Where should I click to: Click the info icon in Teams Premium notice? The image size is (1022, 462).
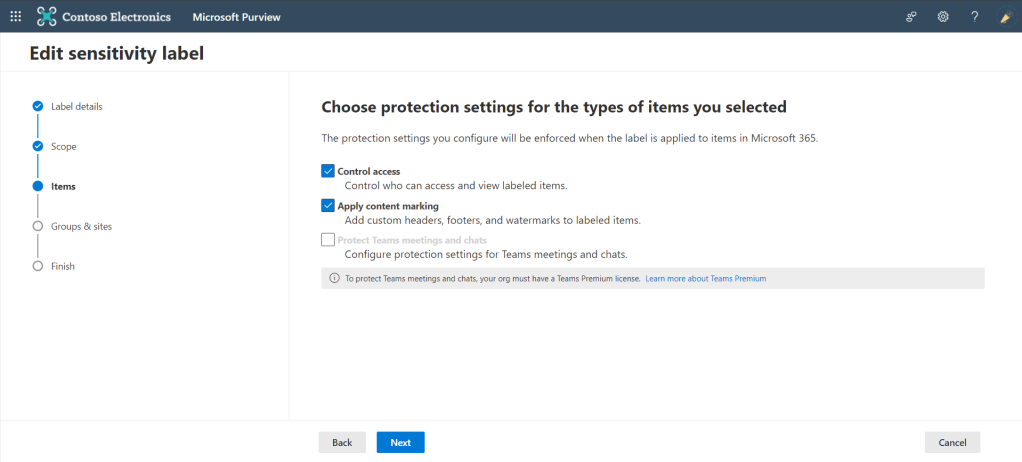click(x=334, y=278)
